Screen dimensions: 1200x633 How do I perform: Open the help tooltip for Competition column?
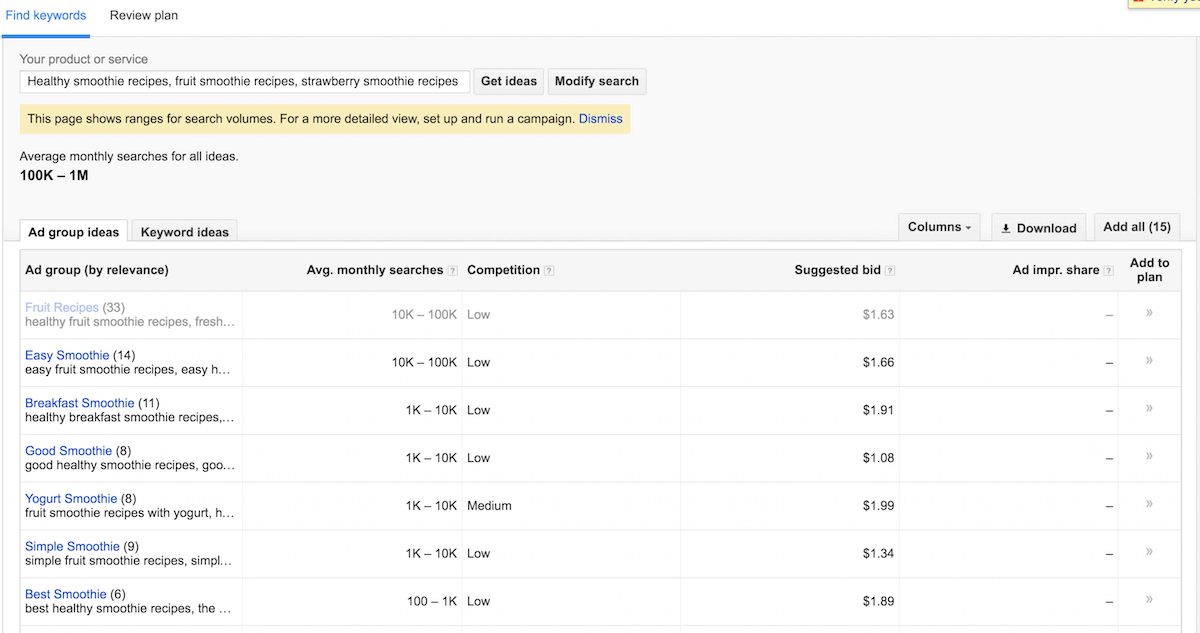coord(547,270)
